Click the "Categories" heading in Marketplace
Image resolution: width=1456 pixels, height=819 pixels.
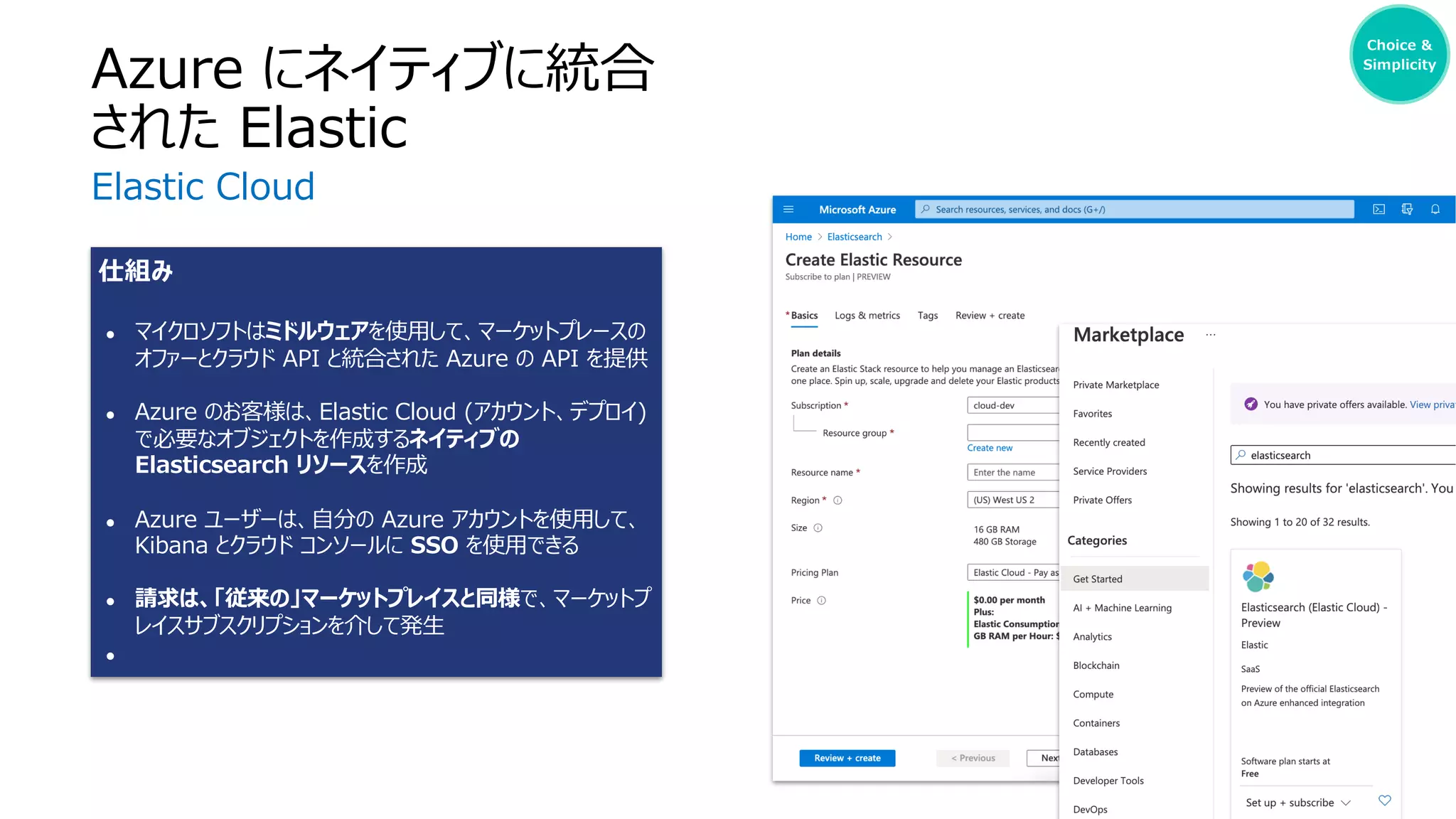[x=1096, y=540]
